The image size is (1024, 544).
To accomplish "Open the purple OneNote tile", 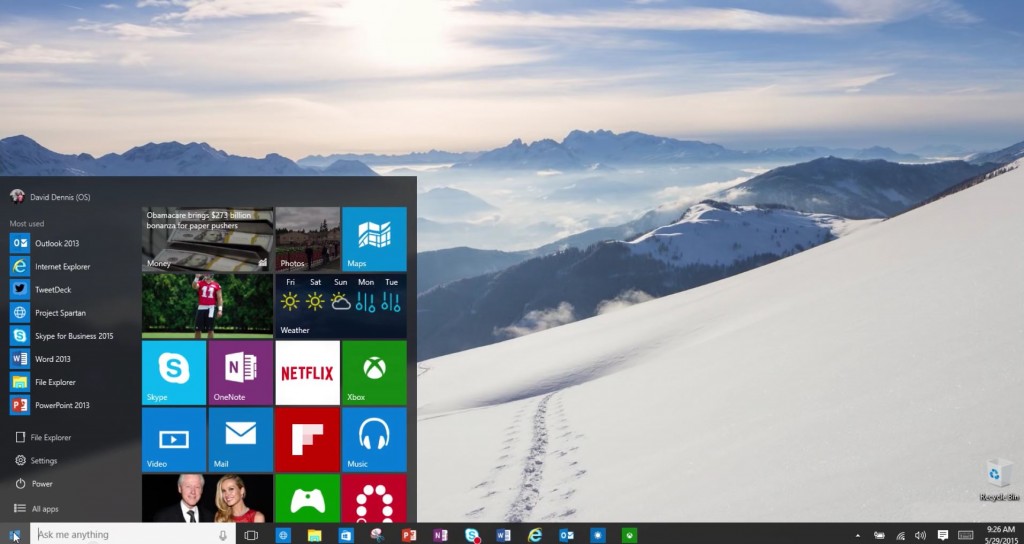I will (240, 372).
